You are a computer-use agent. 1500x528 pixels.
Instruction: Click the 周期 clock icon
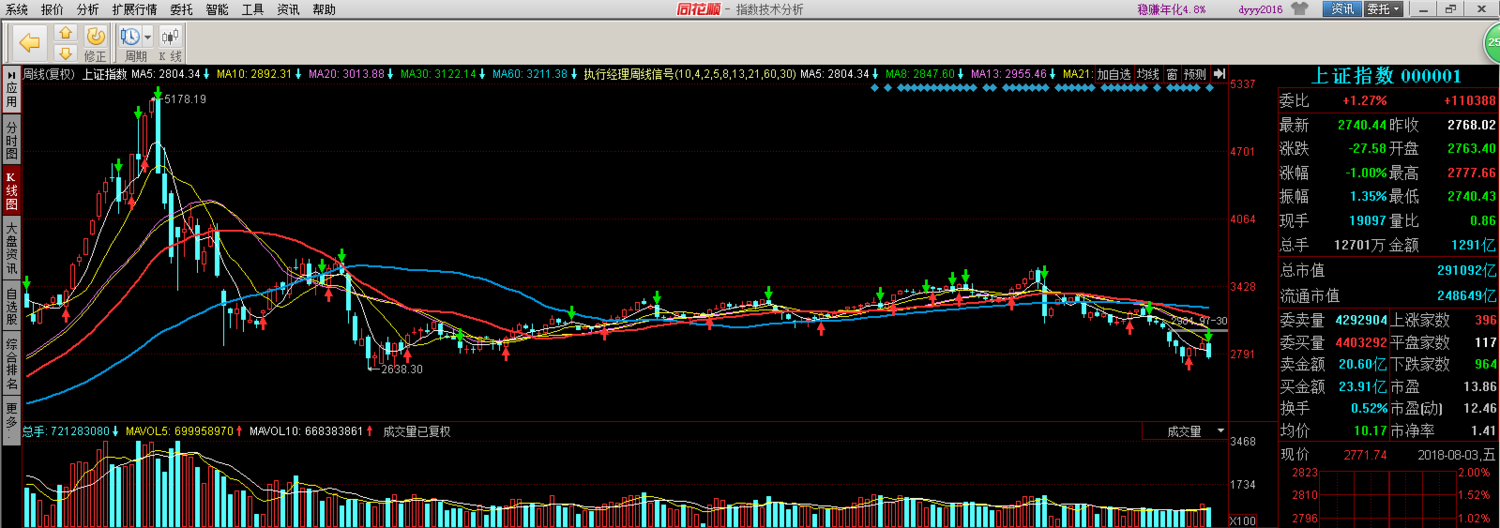[x=131, y=36]
